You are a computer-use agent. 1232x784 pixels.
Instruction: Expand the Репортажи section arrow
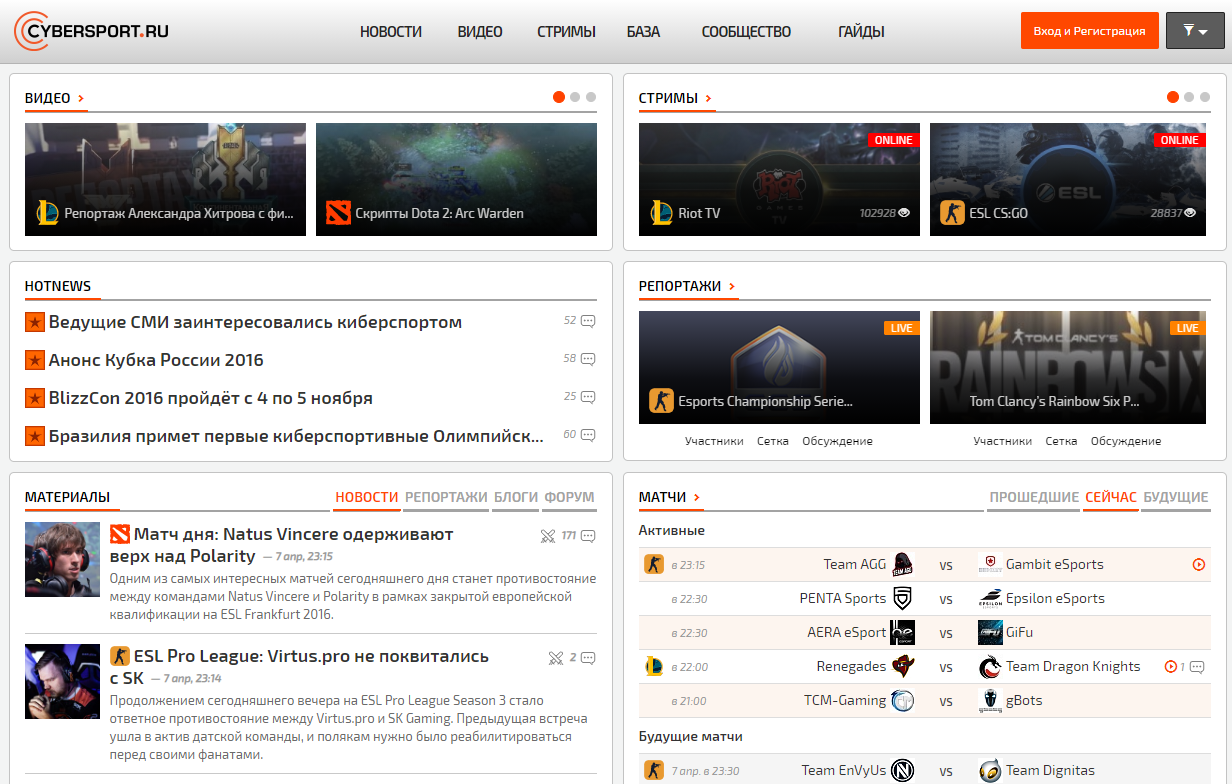point(732,287)
